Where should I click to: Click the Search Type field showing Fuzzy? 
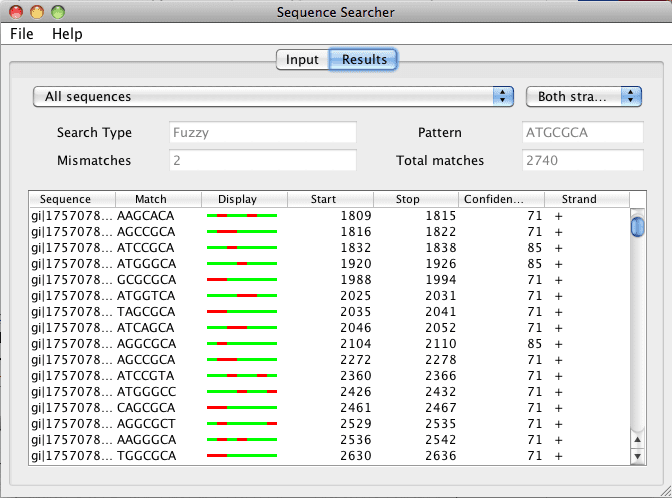262,133
